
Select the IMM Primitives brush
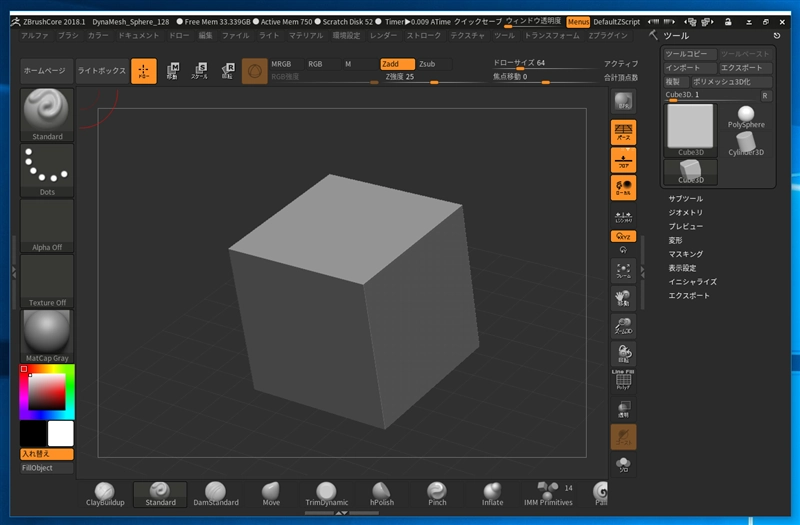coord(548,494)
